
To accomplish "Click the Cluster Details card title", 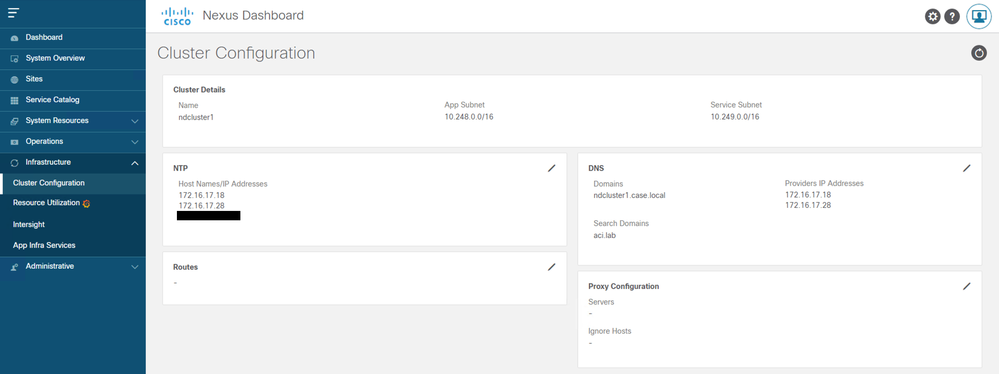I will point(199,90).
